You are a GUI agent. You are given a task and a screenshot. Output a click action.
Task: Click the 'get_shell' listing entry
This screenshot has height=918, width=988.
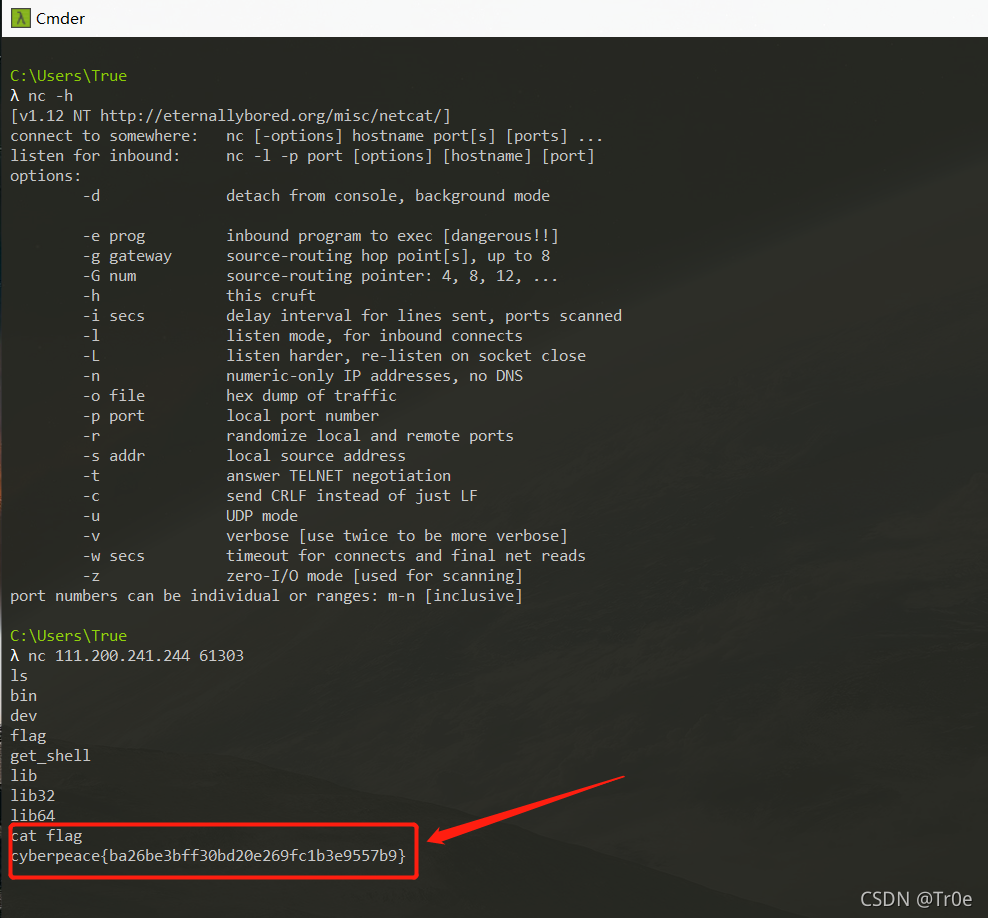tap(50, 756)
